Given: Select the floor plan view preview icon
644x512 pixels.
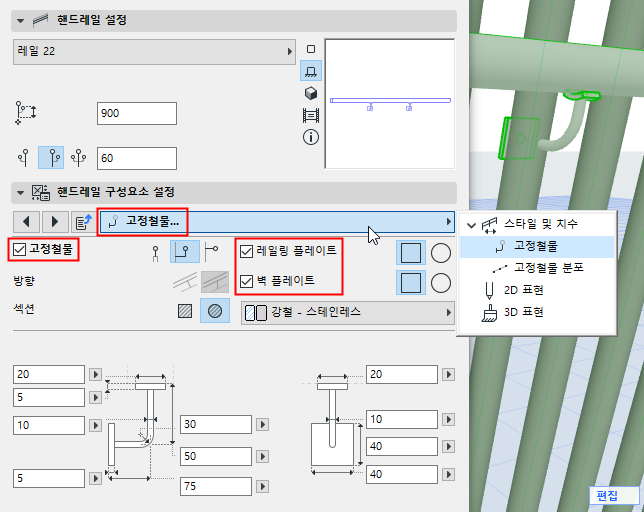Looking at the screenshot, I should 311,71.
